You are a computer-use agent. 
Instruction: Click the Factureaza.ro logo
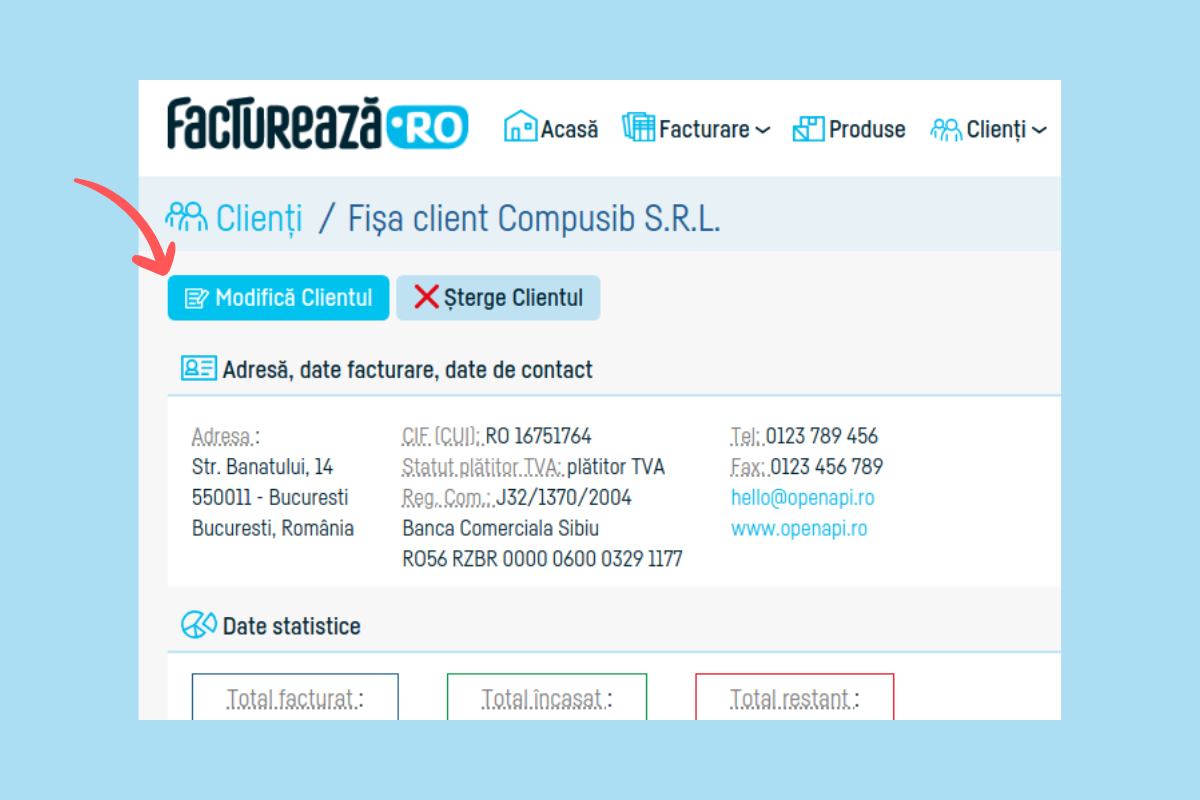point(317,125)
